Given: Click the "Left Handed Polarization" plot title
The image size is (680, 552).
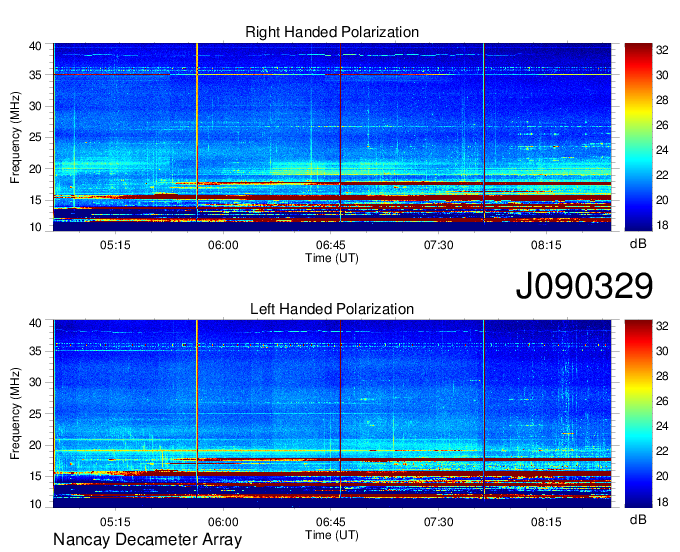Looking at the screenshot, I should tap(332, 309).
